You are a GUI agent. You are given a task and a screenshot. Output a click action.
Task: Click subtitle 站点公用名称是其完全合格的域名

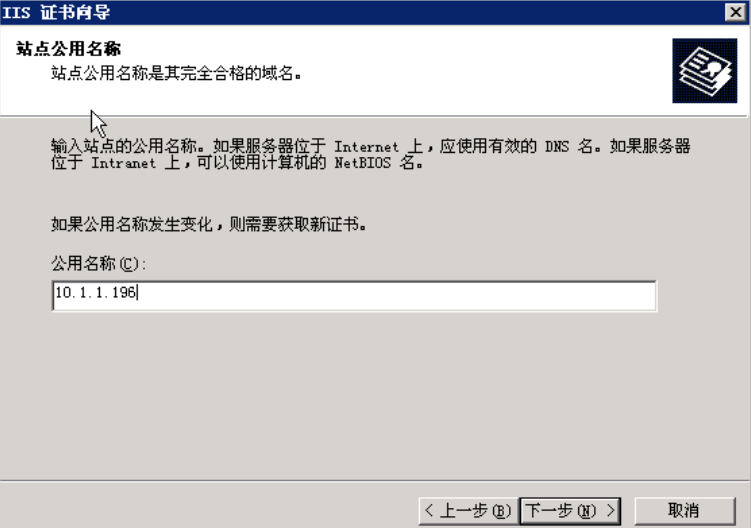click(176, 73)
